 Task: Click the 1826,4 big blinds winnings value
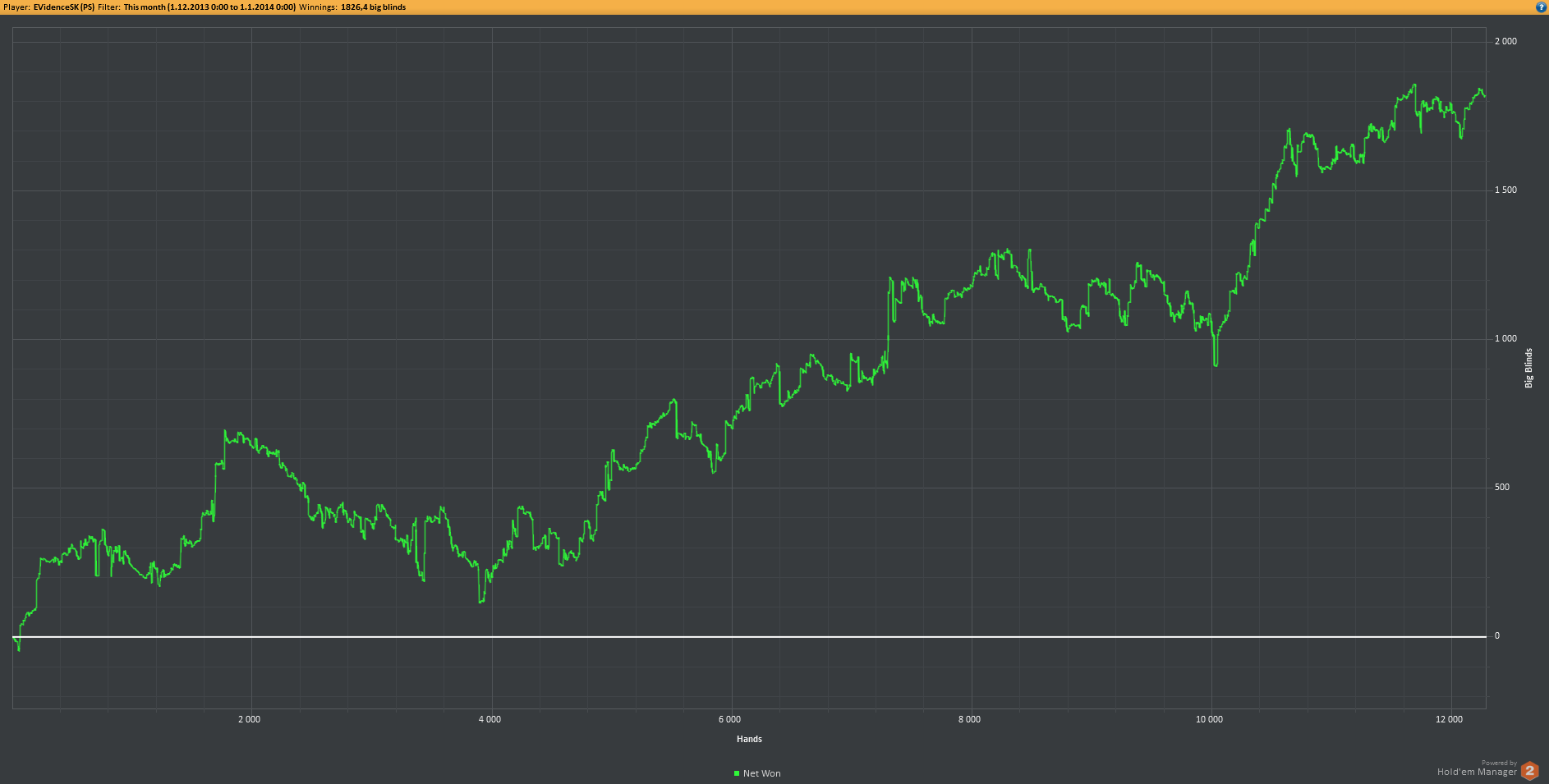373,7
